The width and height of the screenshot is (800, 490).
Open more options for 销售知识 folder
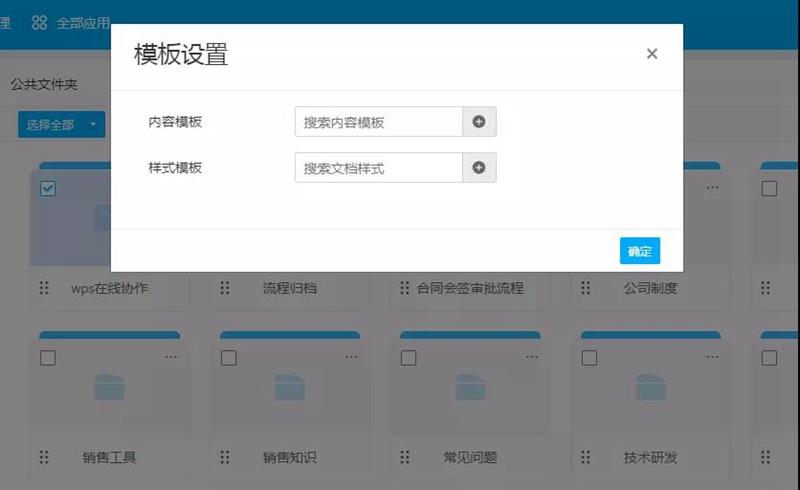352,357
